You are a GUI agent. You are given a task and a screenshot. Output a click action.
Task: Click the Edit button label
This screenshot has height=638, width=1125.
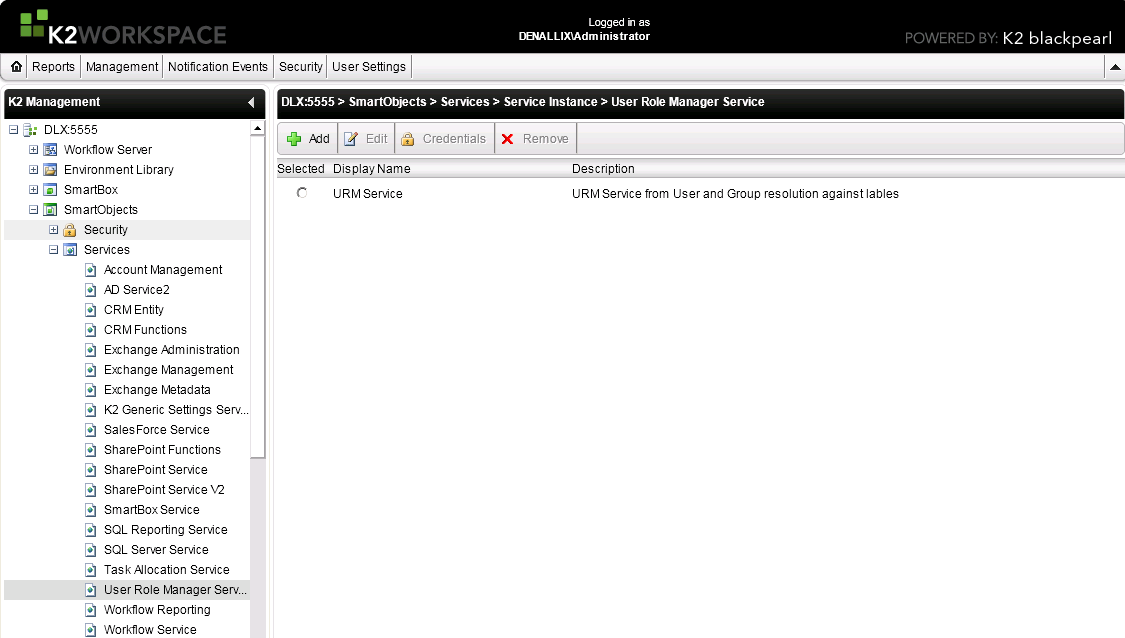[377, 139]
